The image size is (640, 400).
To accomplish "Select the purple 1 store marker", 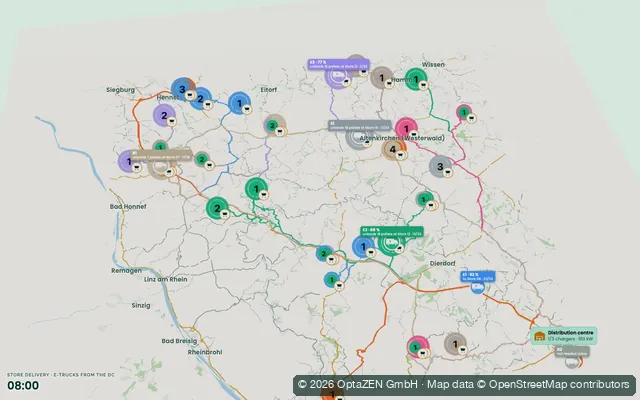I will pyautogui.click(x=129, y=162).
